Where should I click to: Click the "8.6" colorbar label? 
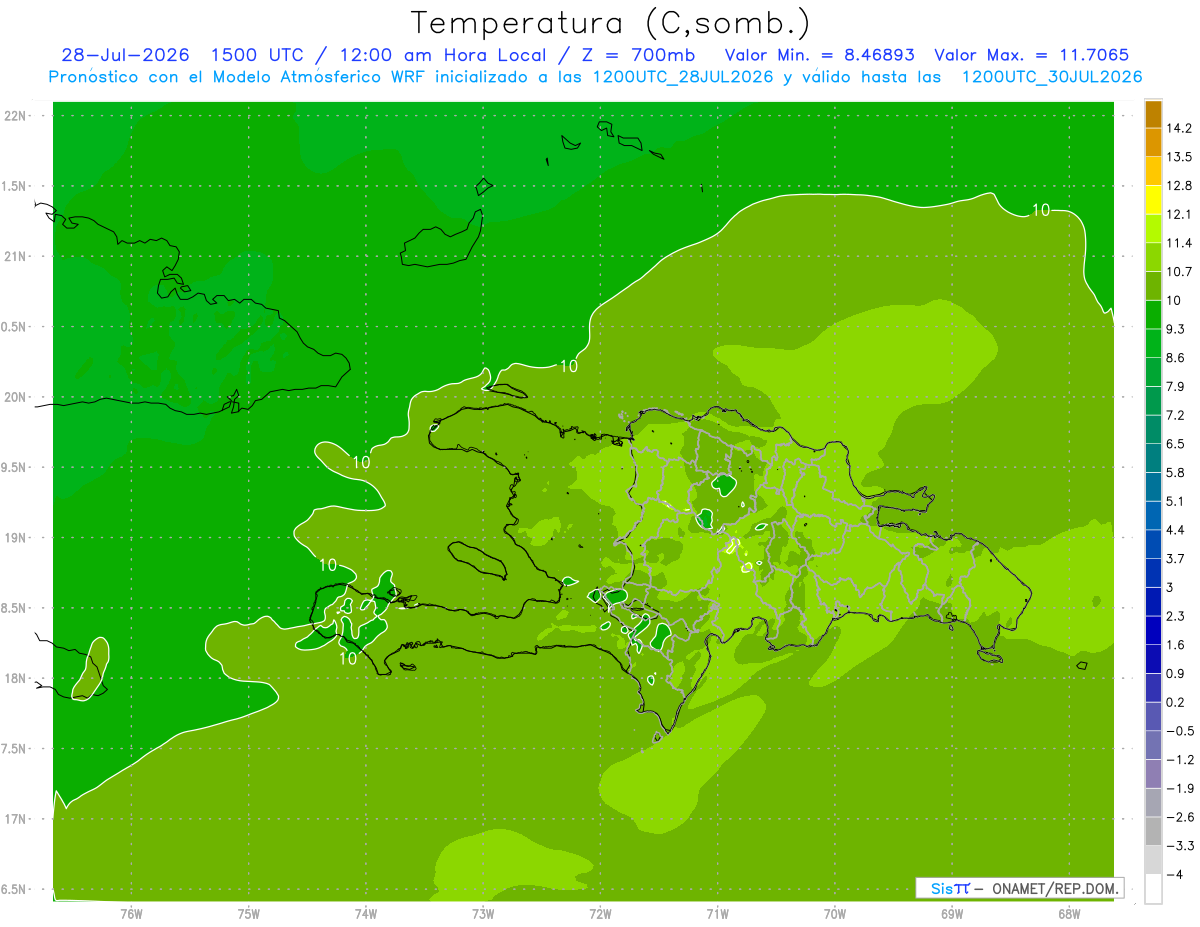[1177, 358]
